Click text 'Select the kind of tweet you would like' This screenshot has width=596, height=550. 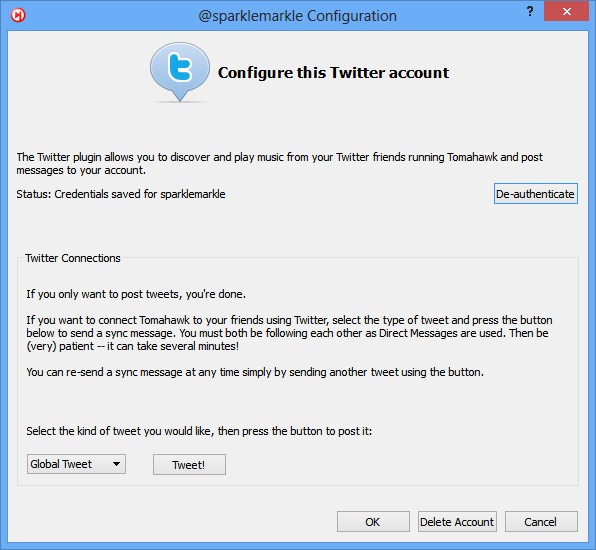pyautogui.click(x=119, y=431)
